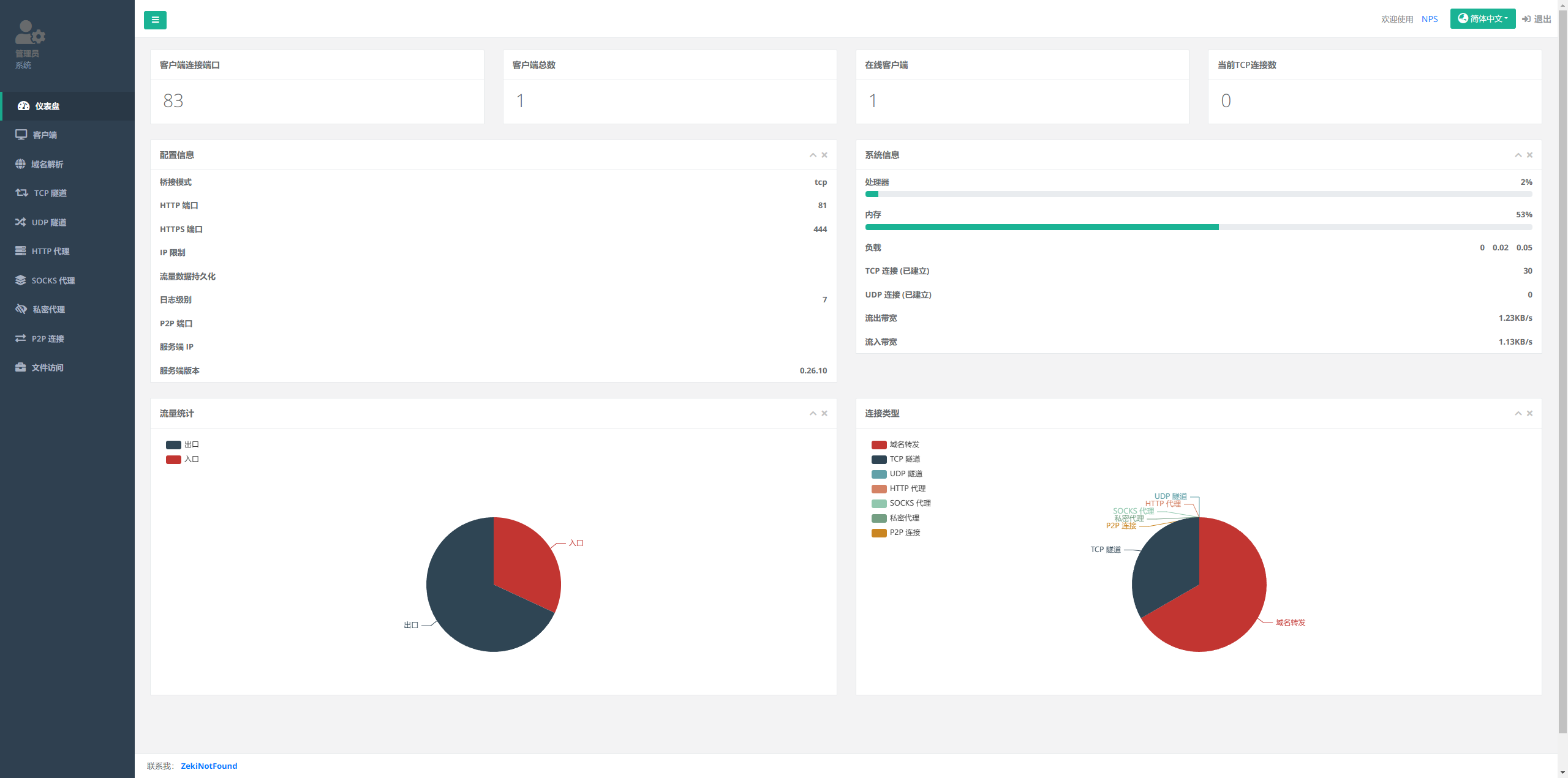The image size is (1568, 778).
Task: Toggle 域名转发 legend in connection chart
Action: click(895, 444)
